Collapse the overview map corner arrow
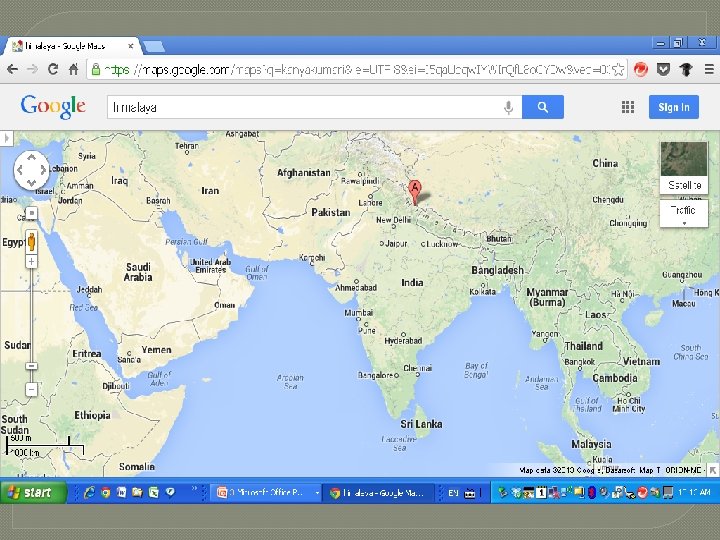720x540 pixels. pyautogui.click(x=713, y=470)
